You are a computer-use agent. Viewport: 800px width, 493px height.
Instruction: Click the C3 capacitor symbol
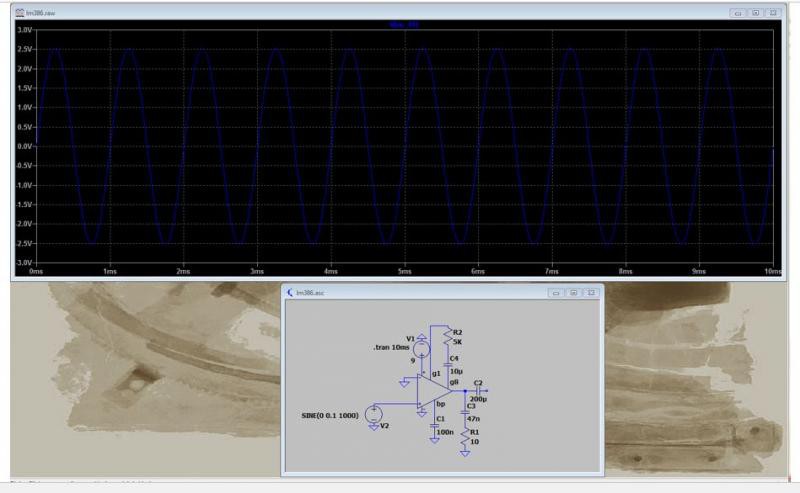click(x=466, y=413)
